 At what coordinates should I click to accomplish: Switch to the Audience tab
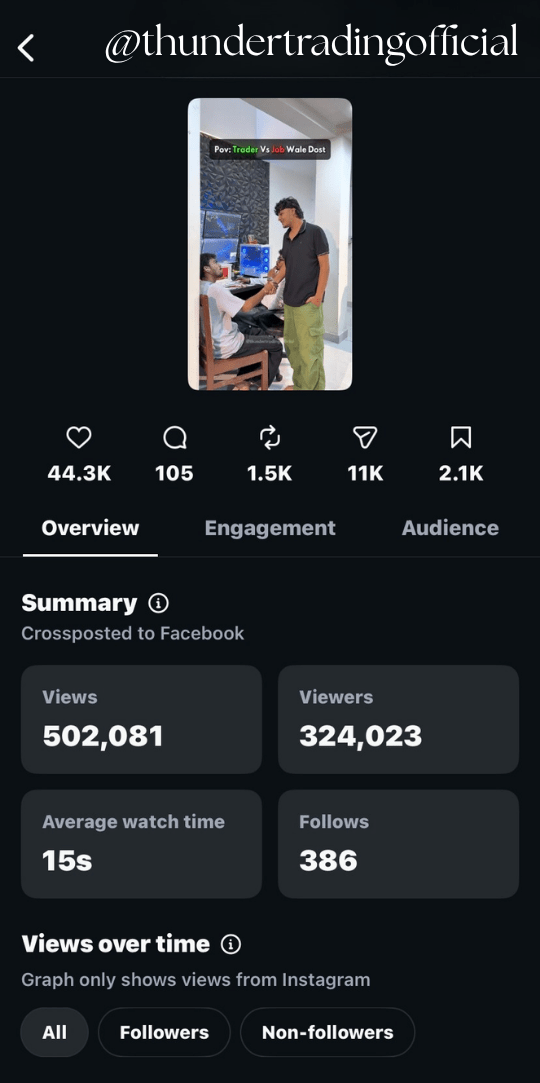450,528
